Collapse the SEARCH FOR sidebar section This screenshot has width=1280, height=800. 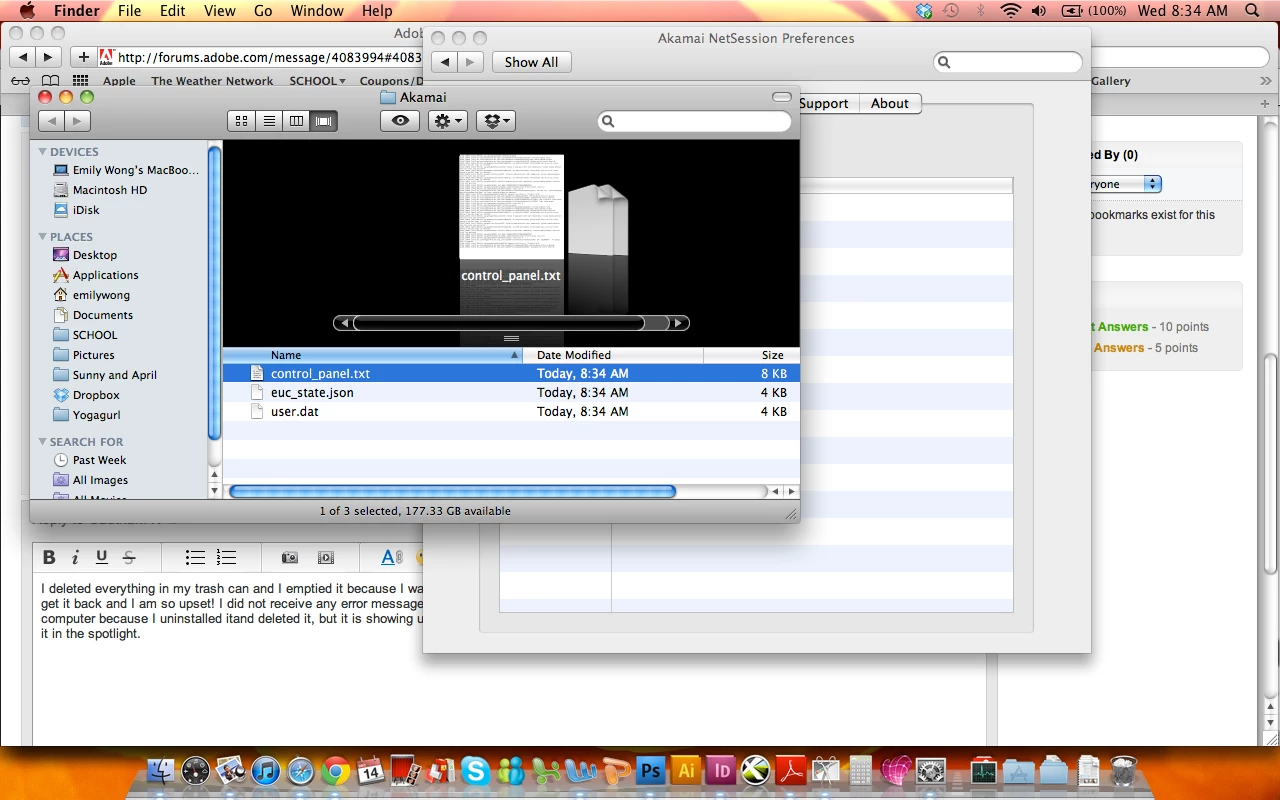[x=43, y=442]
